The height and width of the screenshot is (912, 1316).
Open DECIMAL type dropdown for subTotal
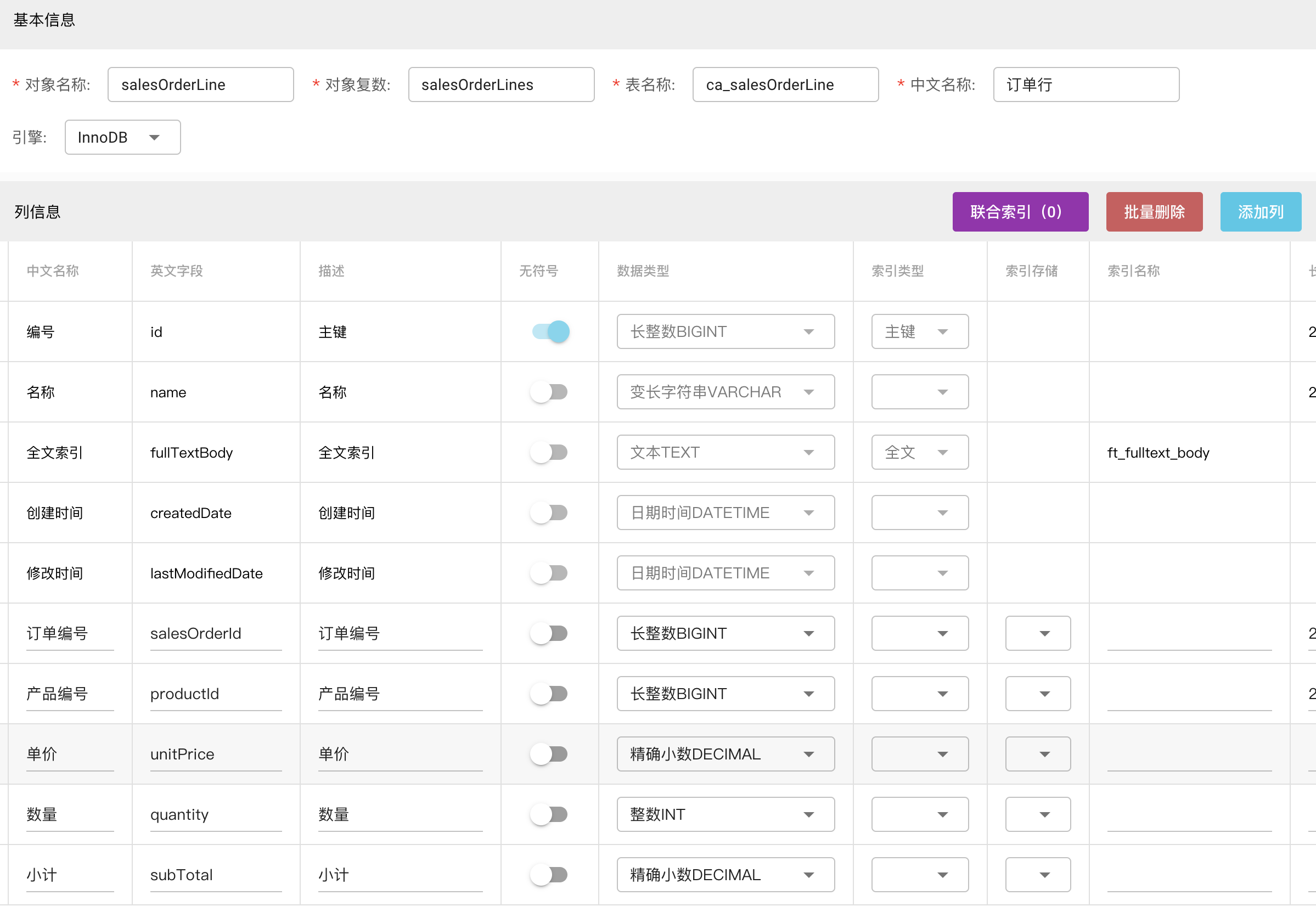tap(724, 874)
